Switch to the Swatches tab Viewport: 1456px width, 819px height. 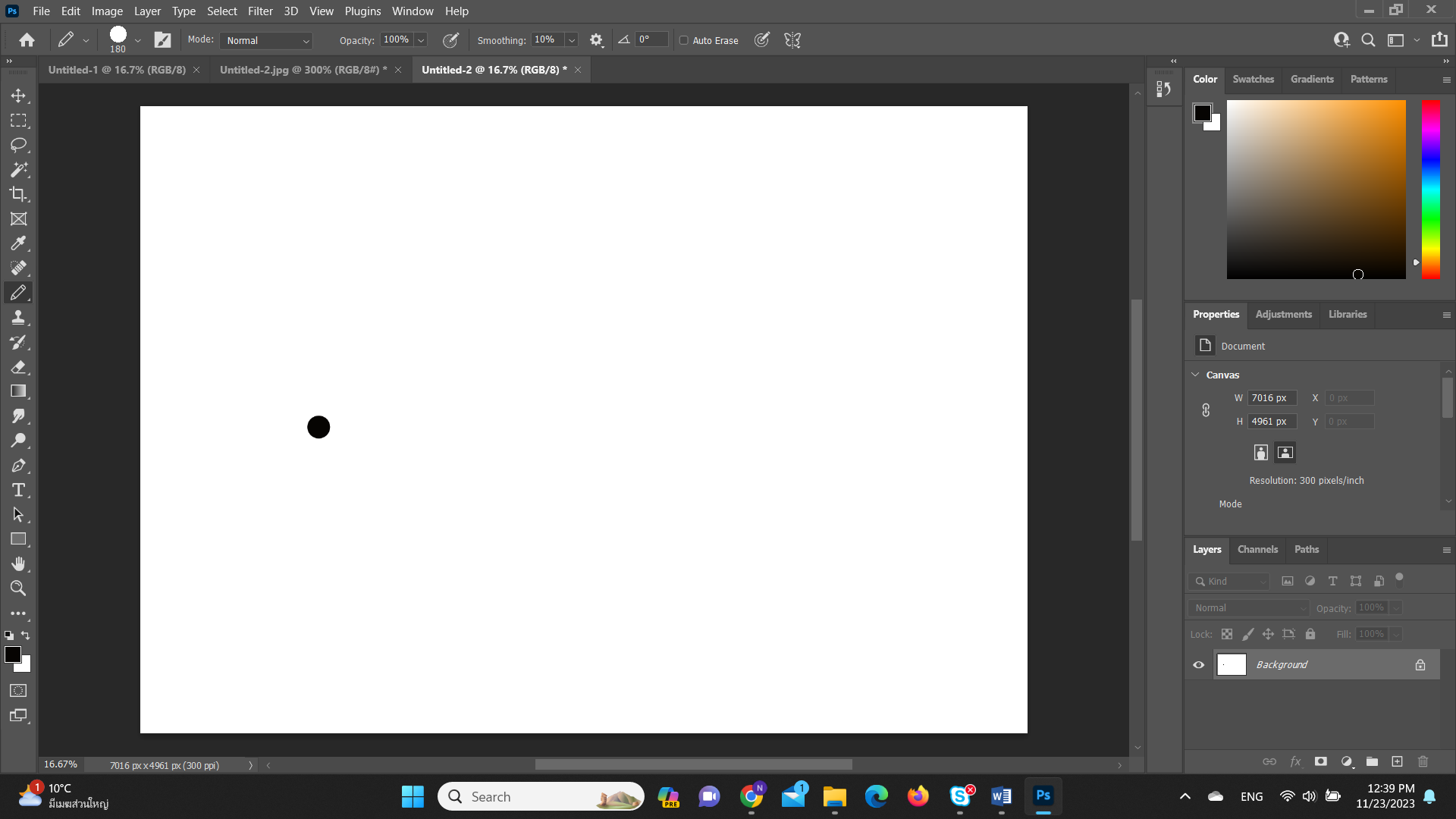click(1253, 79)
